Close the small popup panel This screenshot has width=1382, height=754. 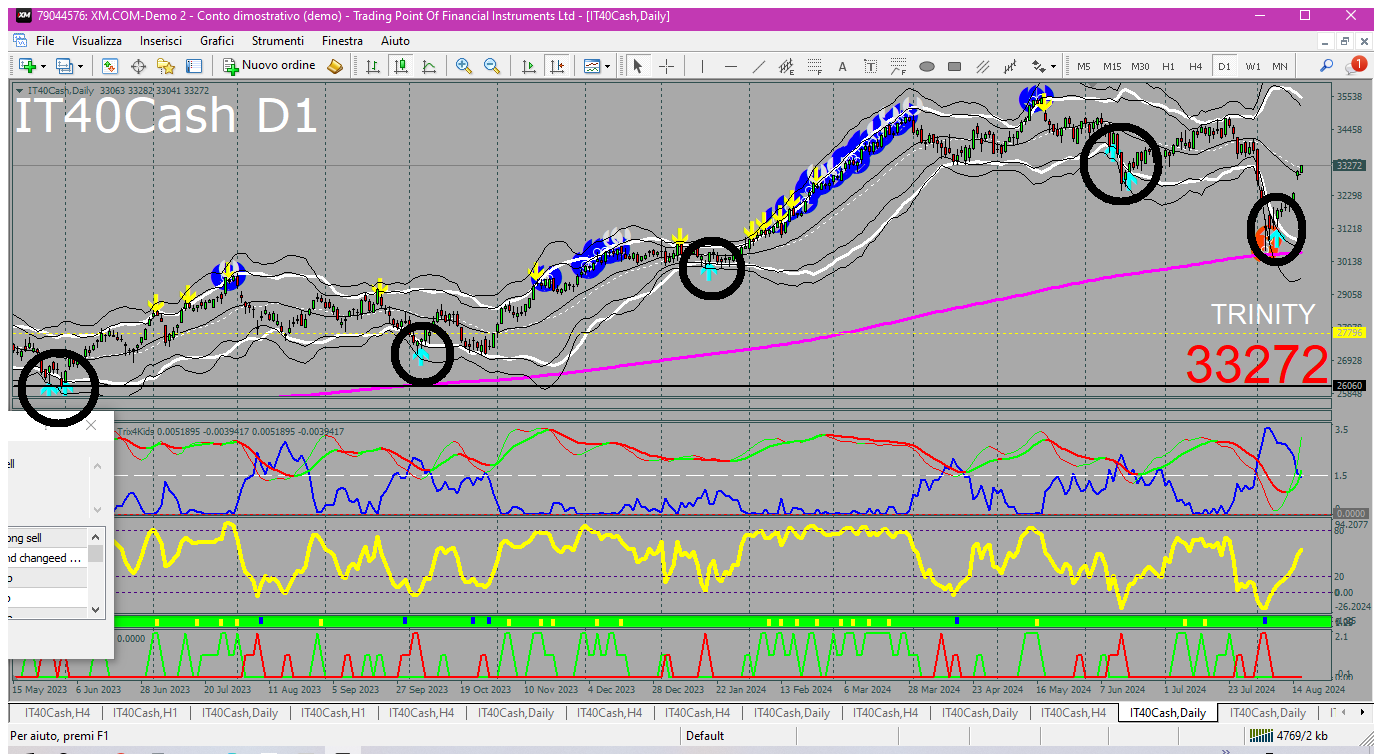92,425
